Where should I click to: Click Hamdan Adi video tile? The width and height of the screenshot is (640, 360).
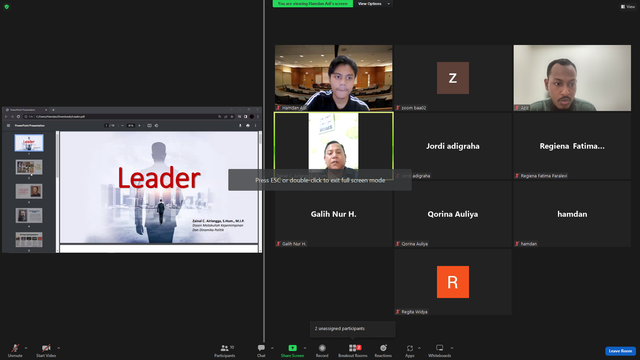[333, 78]
